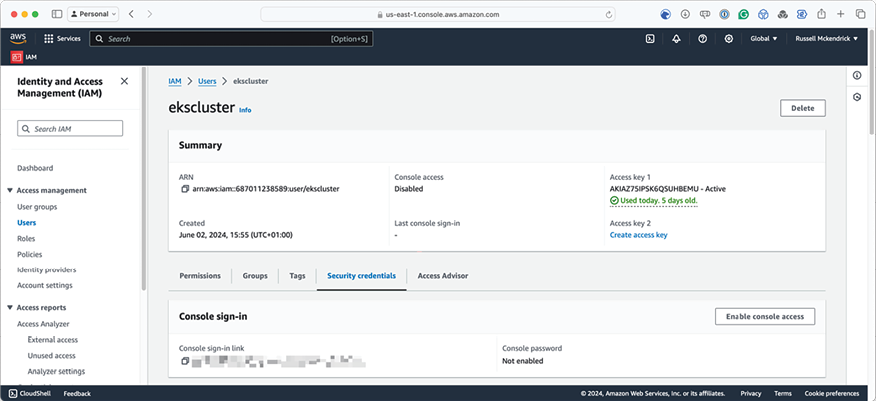Screen dimensions: 876x401
Task: Switch to the Permissions tab
Action: 200,276
